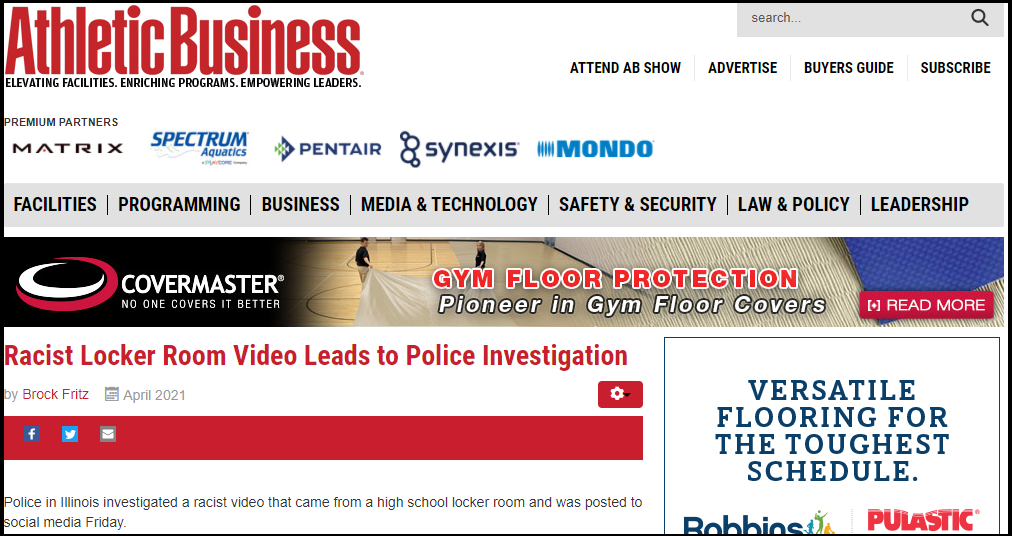Click the Athletic Business logo
This screenshot has width=1012, height=536.
[x=183, y=46]
